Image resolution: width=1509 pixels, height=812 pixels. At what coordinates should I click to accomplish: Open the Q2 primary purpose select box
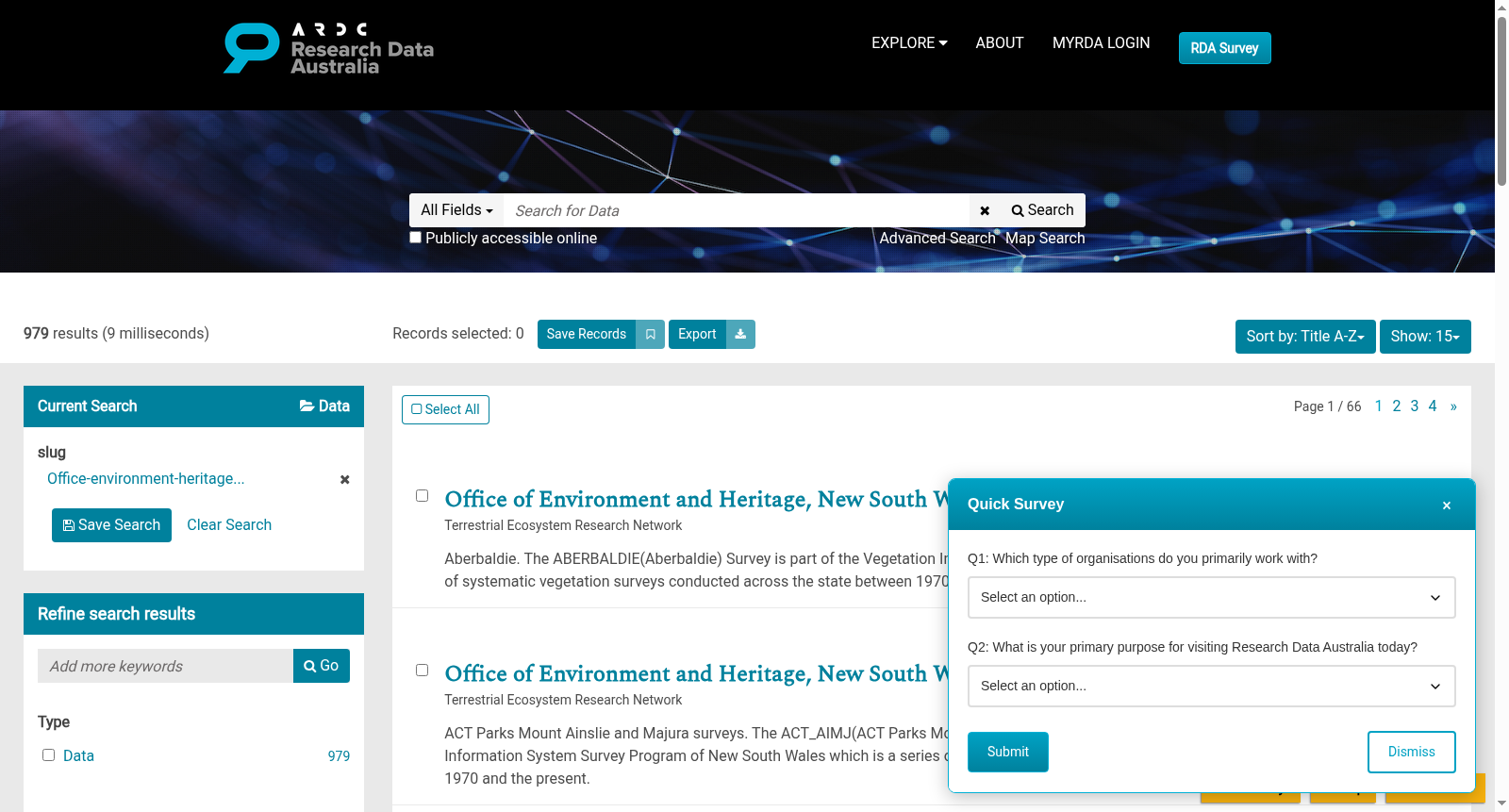click(1212, 687)
